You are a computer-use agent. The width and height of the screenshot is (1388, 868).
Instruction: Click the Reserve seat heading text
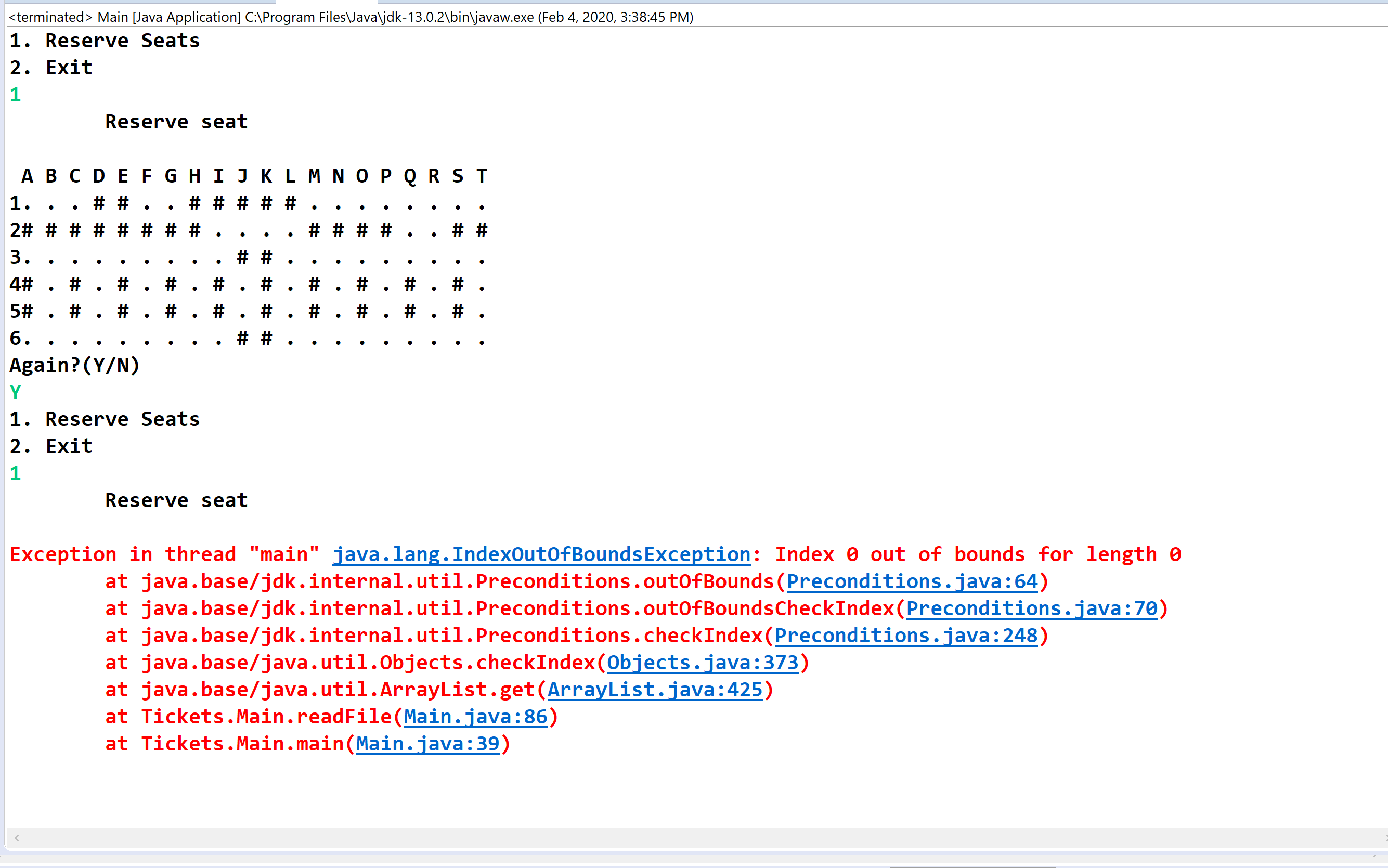point(176,121)
